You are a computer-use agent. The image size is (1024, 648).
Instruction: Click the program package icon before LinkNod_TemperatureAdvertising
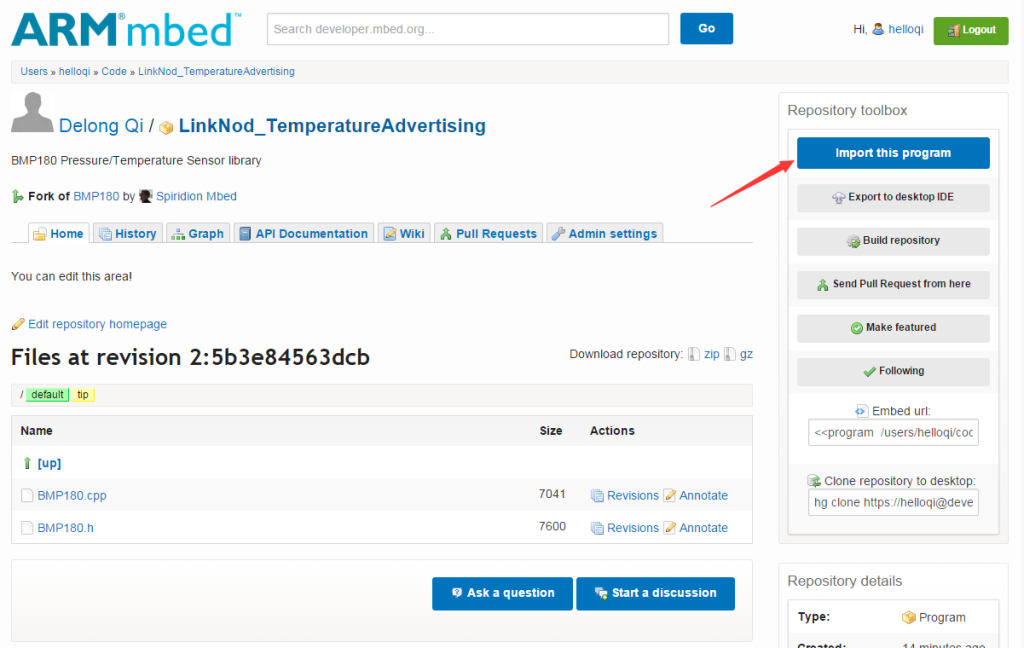(167, 127)
